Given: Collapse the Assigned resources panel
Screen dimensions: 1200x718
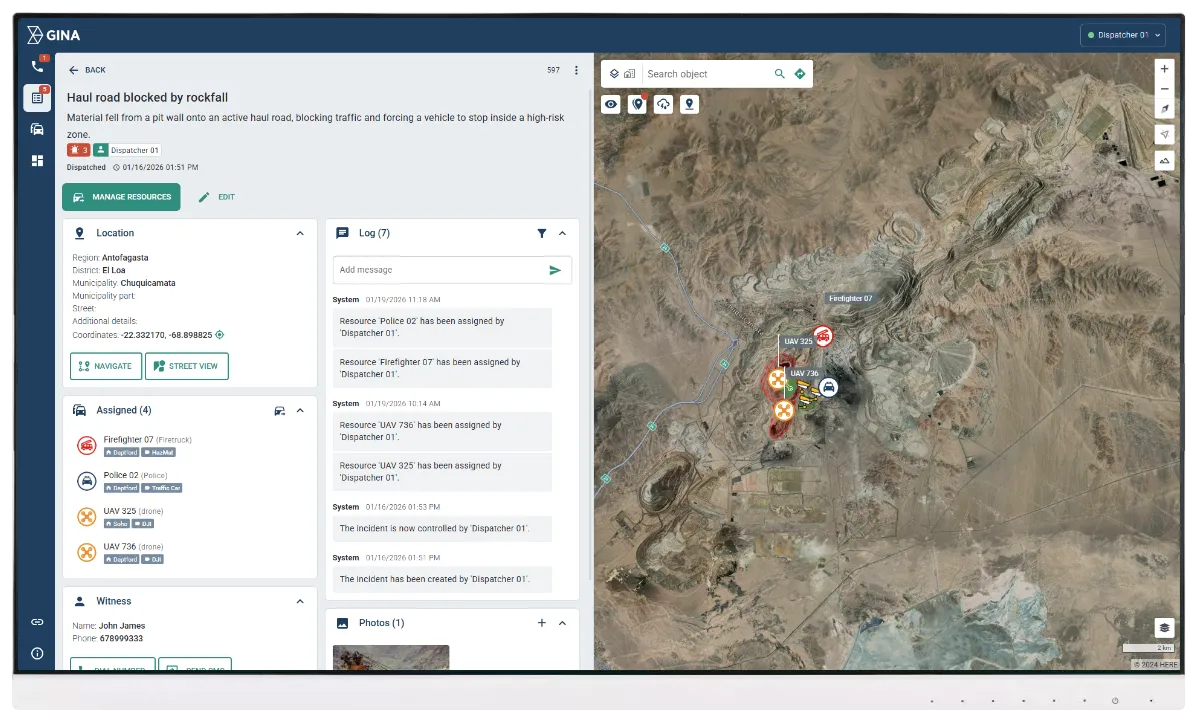Looking at the screenshot, I should [x=299, y=410].
